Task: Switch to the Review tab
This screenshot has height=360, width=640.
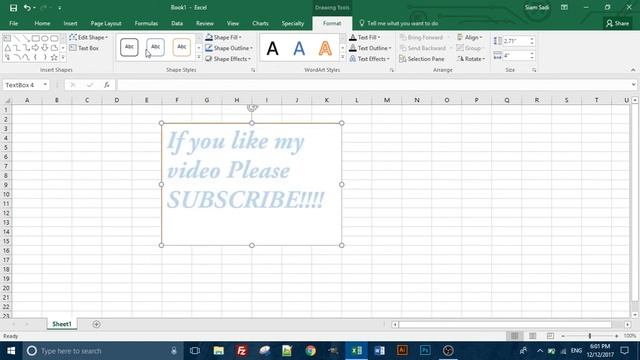Action: (204, 23)
